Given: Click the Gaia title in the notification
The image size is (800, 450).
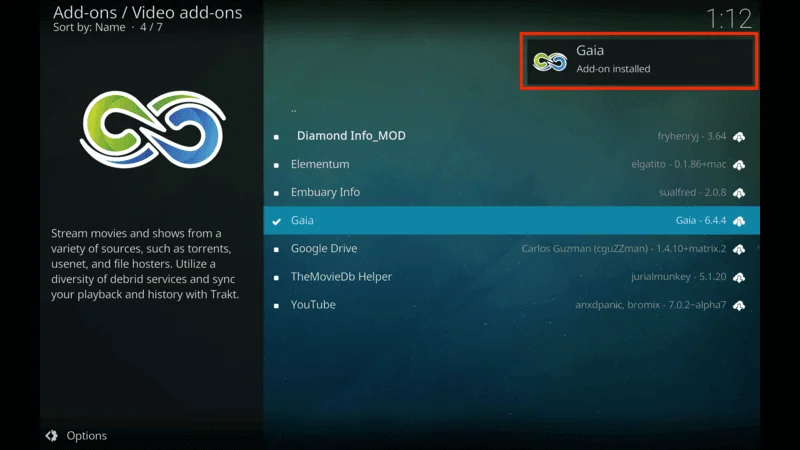Looking at the screenshot, I should coord(590,51).
